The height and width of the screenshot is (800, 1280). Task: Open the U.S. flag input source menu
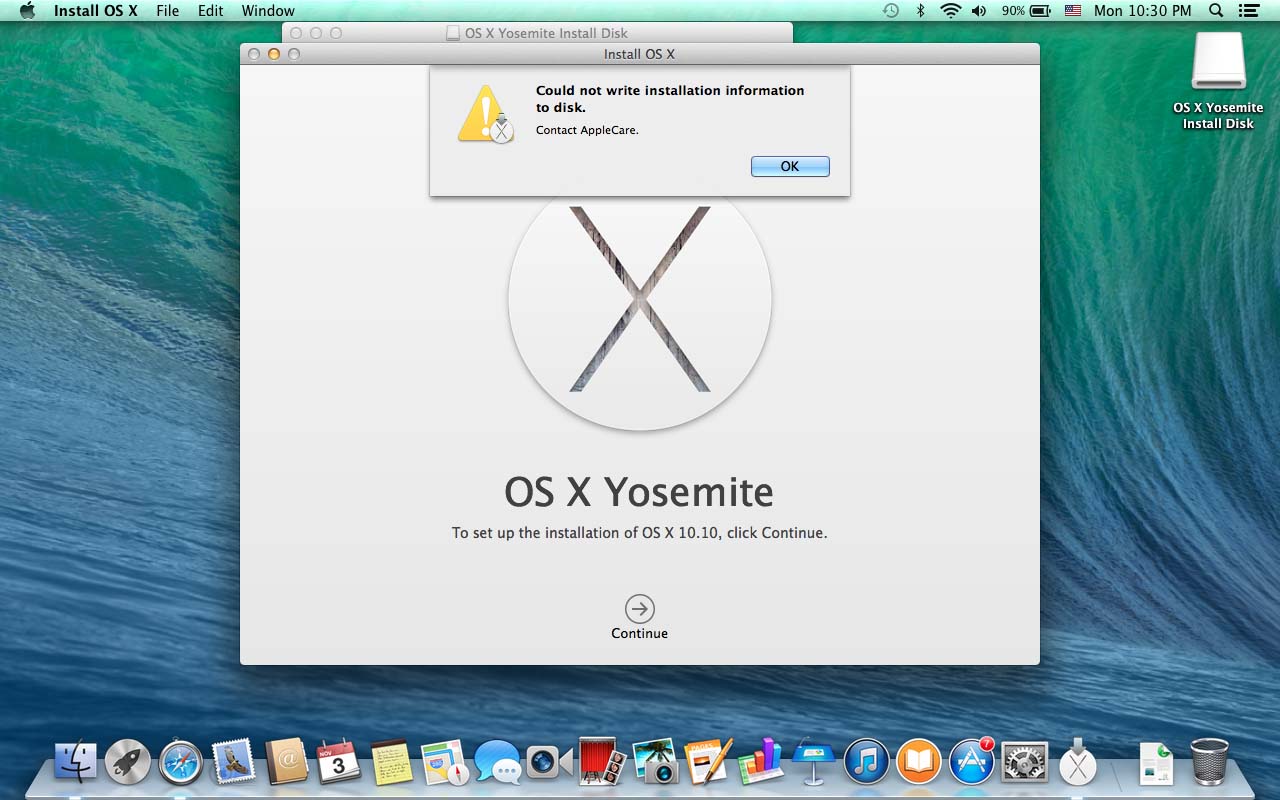pos(1073,11)
